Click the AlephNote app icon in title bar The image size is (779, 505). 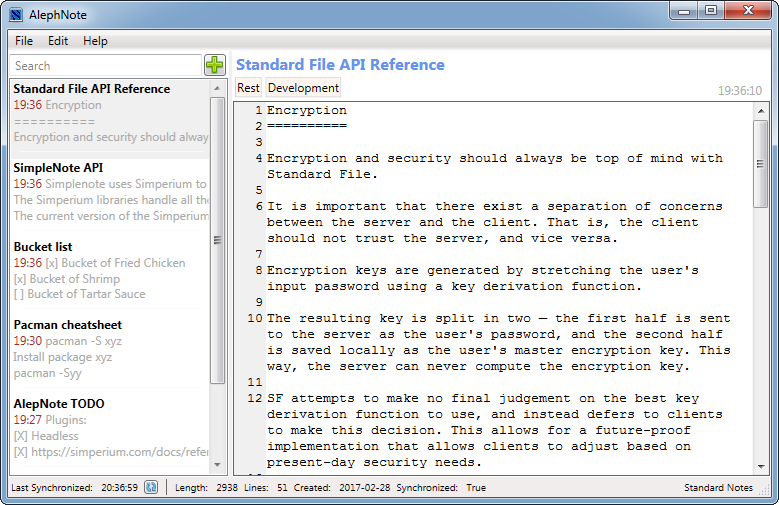(x=16, y=13)
